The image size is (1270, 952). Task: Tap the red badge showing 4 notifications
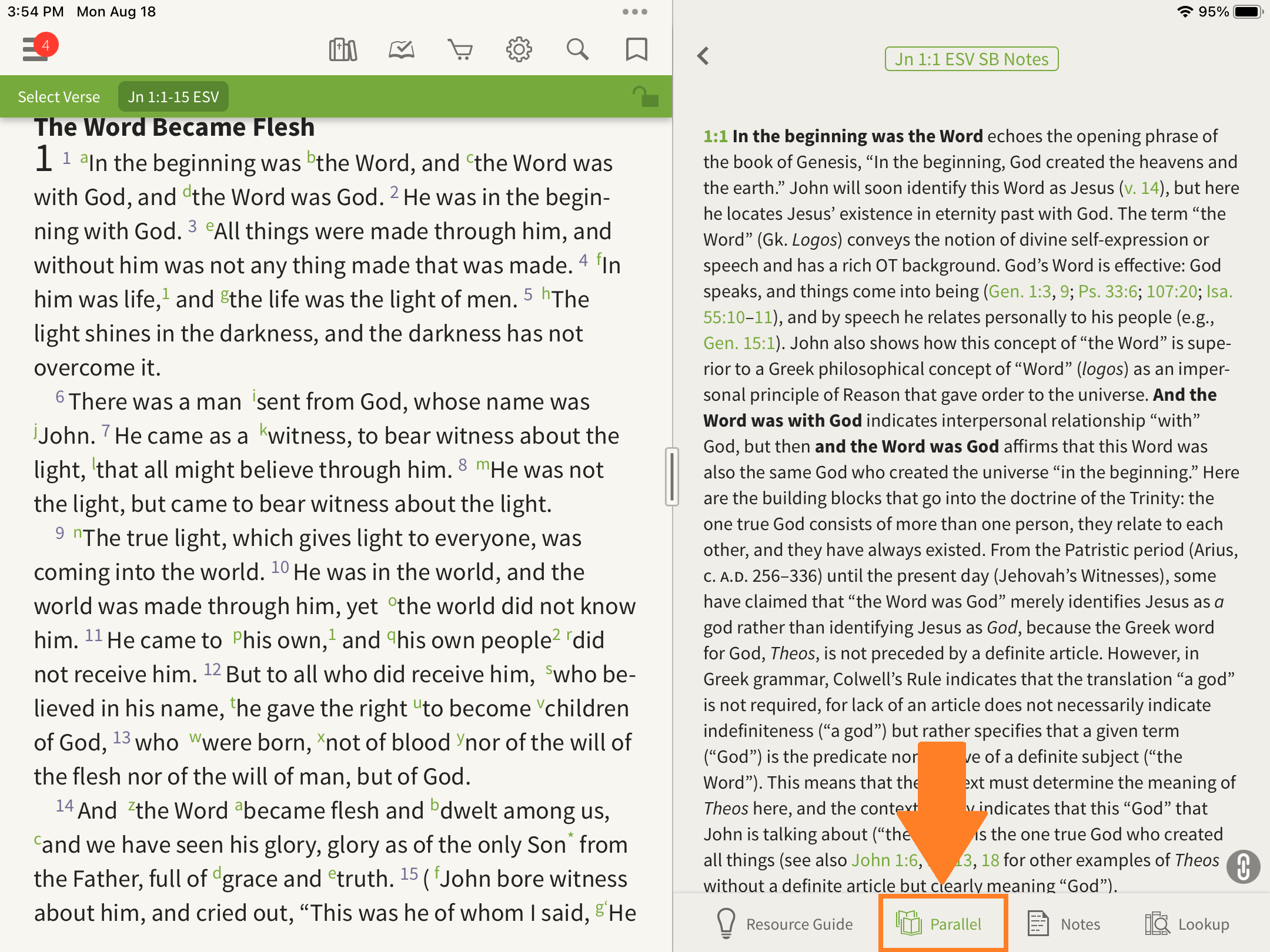46,45
